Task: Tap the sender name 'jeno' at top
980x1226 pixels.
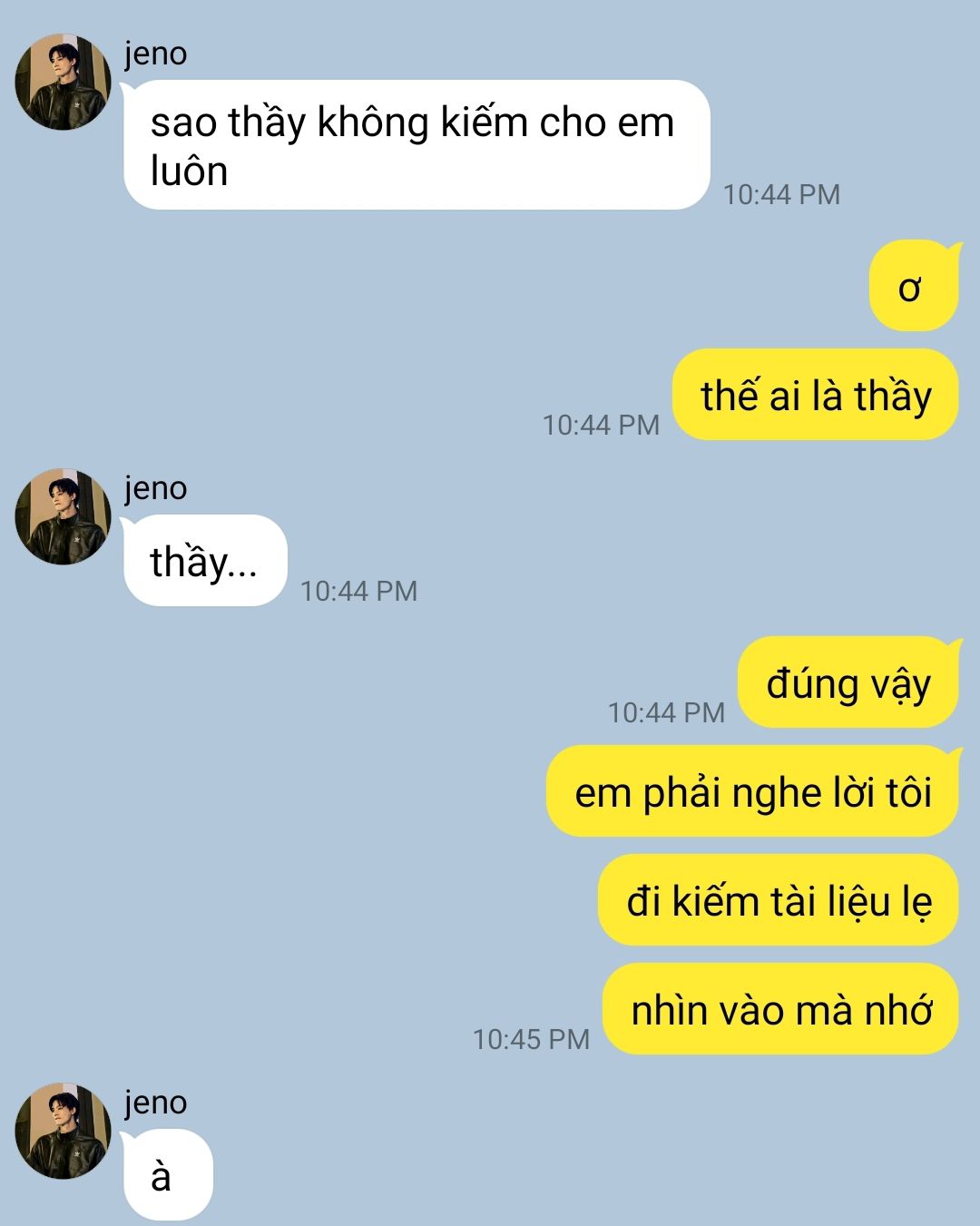Action: [156, 54]
